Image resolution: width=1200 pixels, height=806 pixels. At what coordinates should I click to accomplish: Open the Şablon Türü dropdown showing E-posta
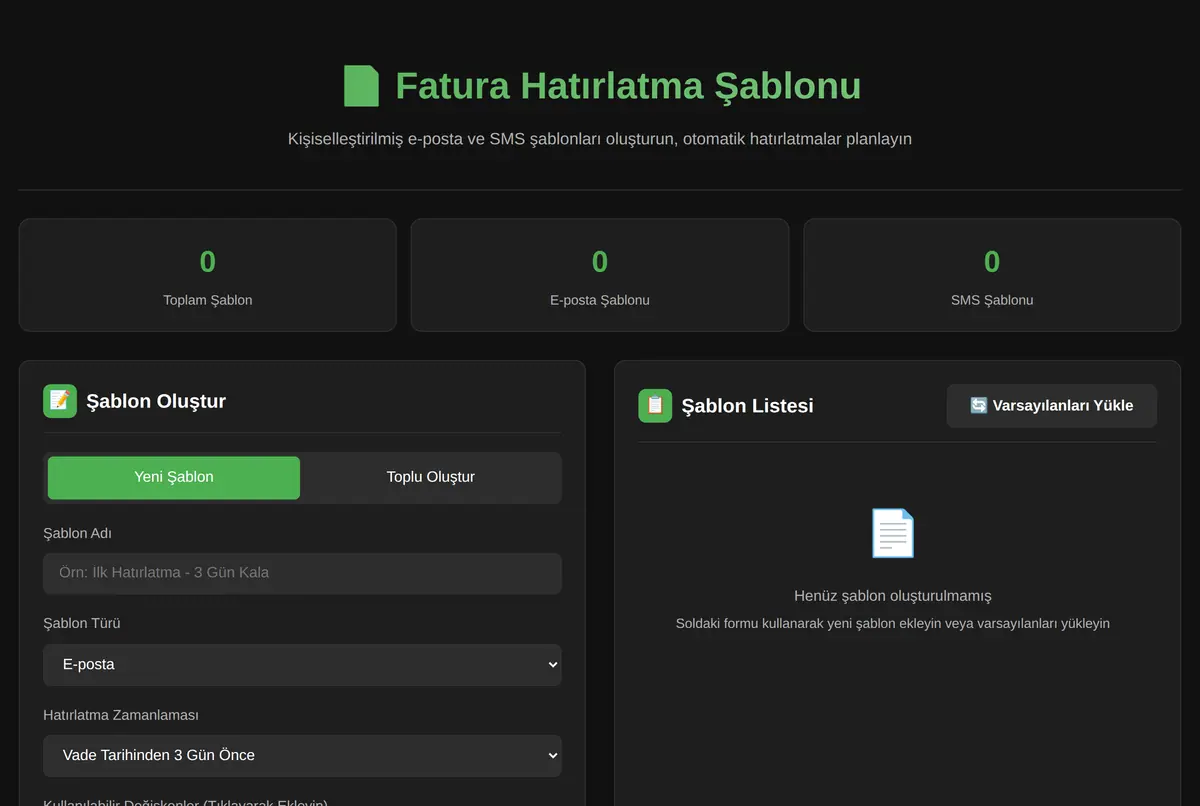tap(302, 664)
